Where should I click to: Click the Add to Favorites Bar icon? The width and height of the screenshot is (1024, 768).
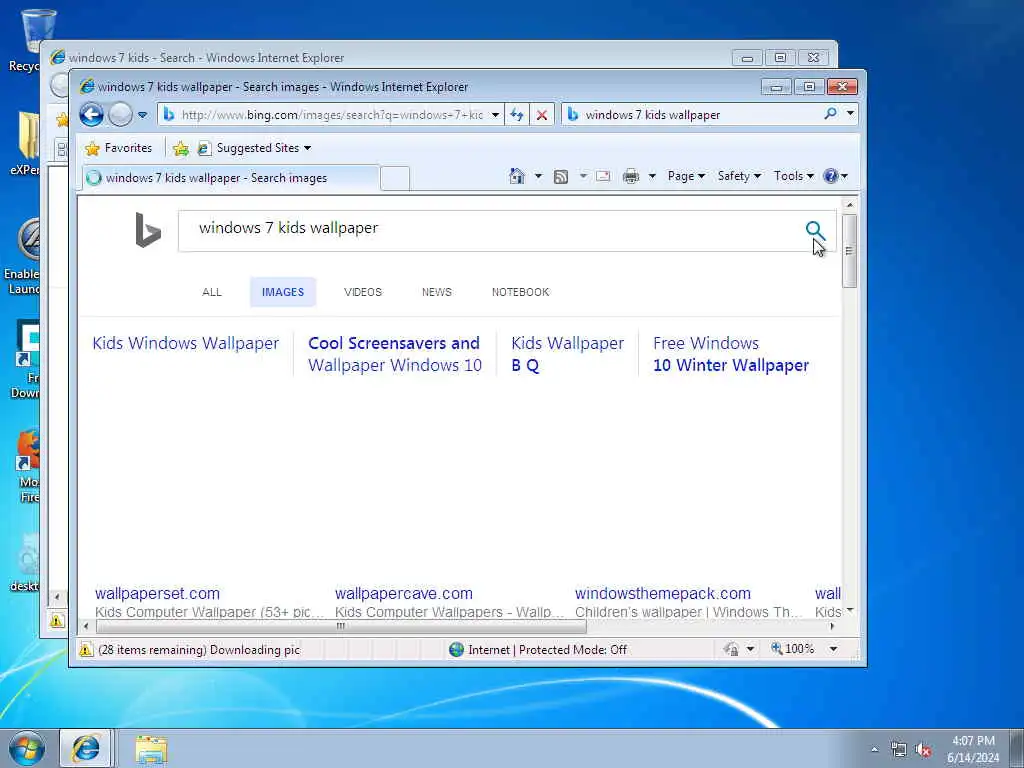[x=181, y=149]
